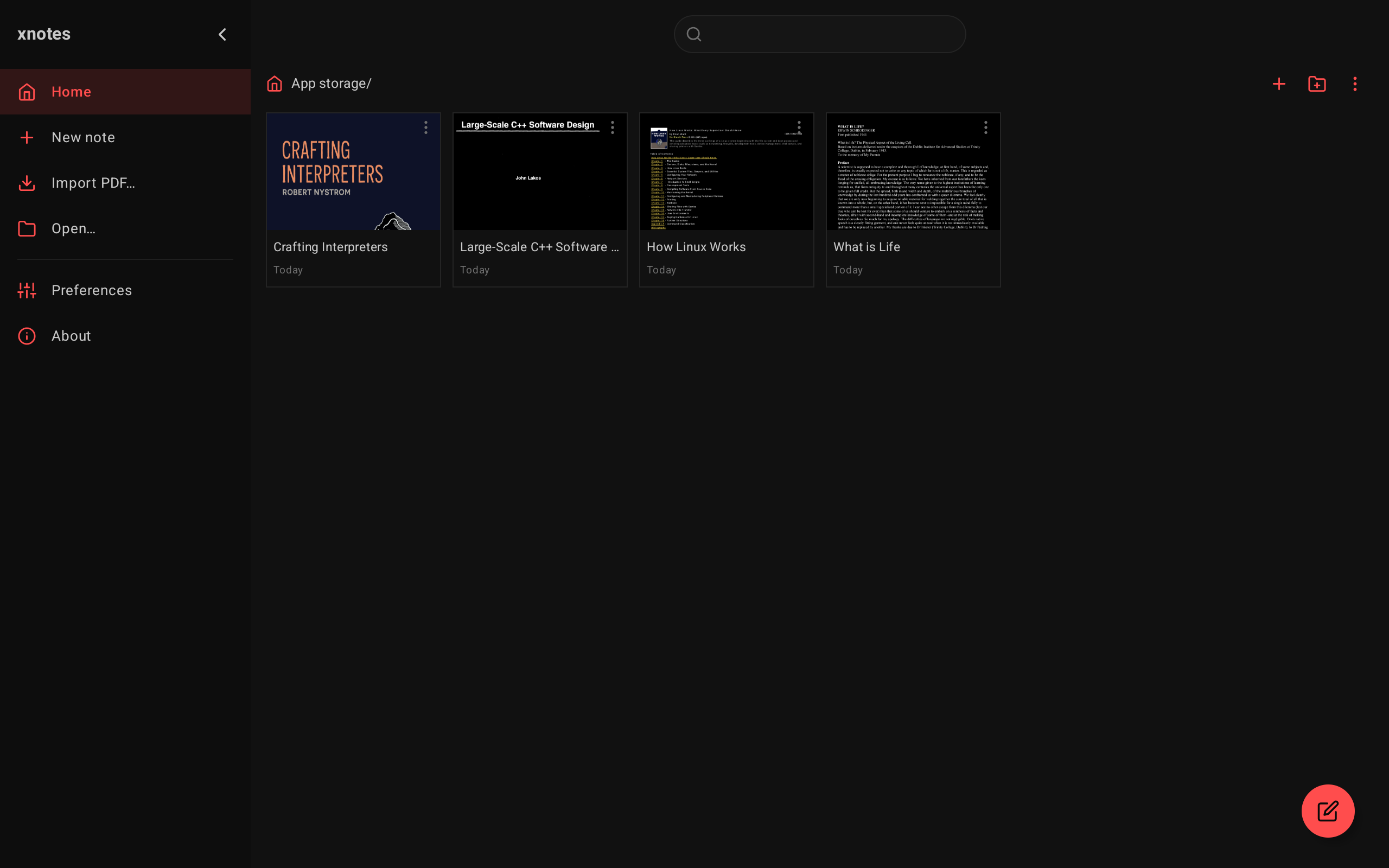Open options menu for Large-Scale C++ Software
Viewport: 1389px width, 868px height.
[613, 127]
